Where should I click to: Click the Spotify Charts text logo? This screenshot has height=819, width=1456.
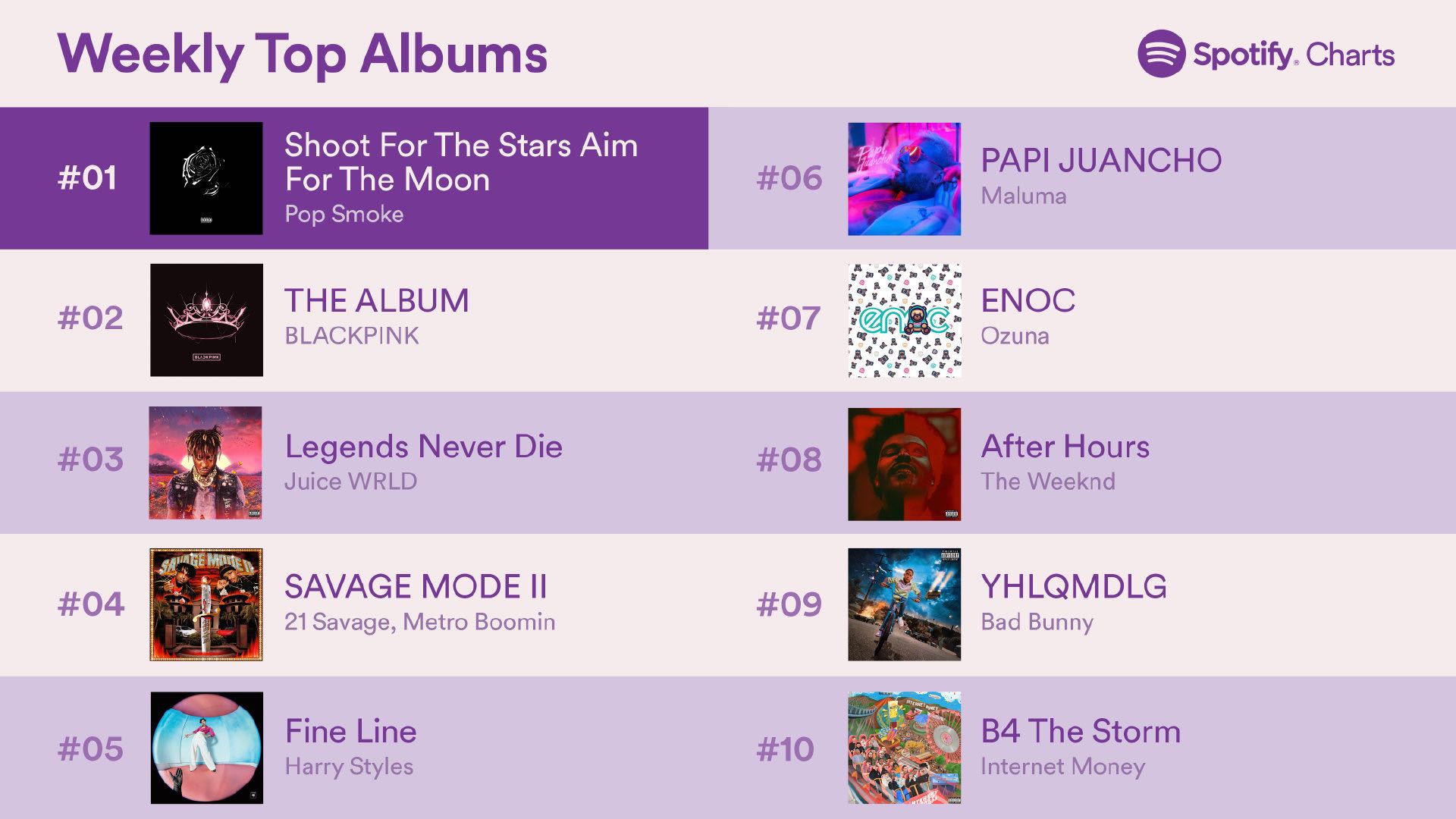(1293, 55)
